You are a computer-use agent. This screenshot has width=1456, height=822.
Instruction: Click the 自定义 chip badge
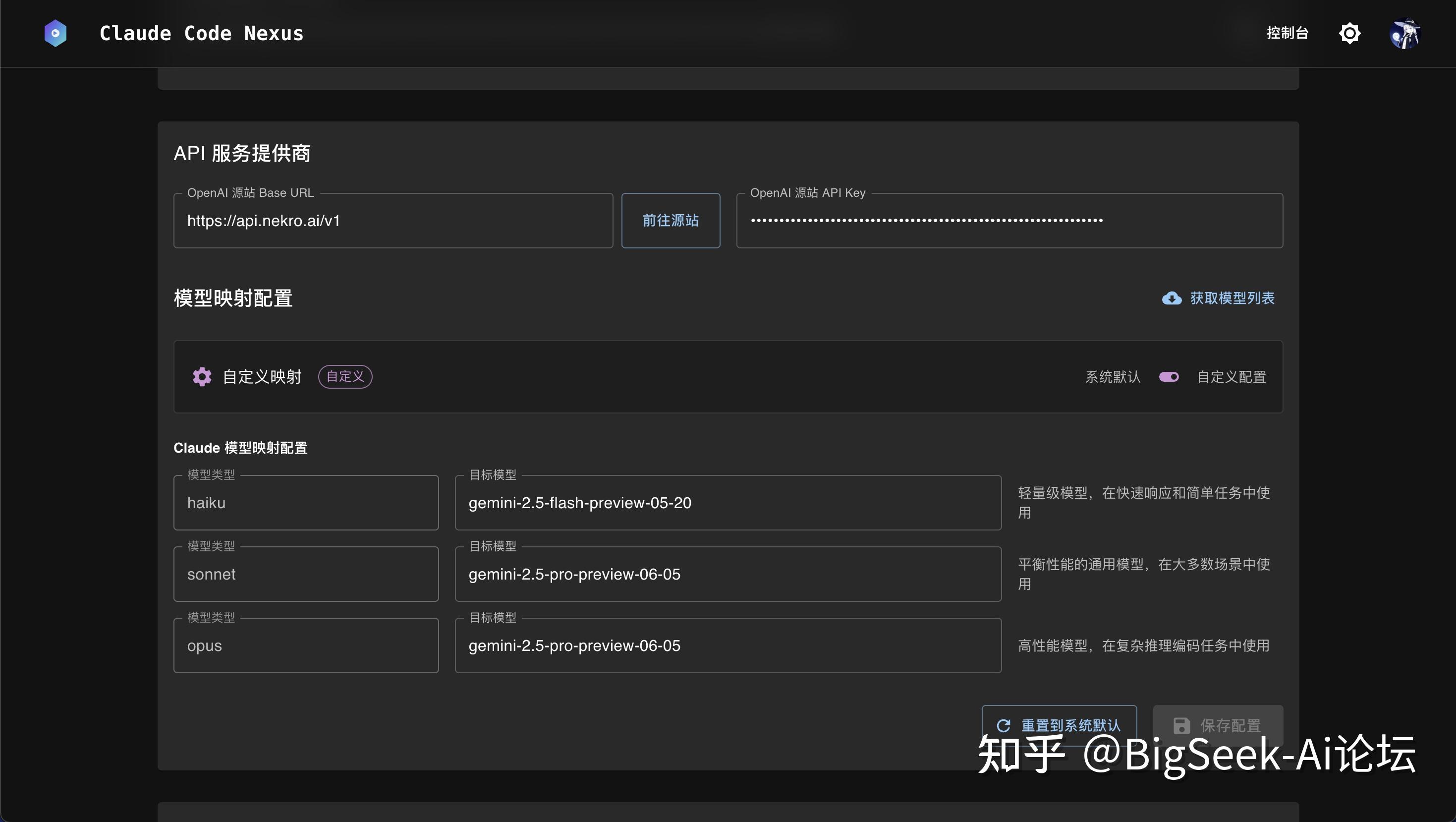pos(345,376)
